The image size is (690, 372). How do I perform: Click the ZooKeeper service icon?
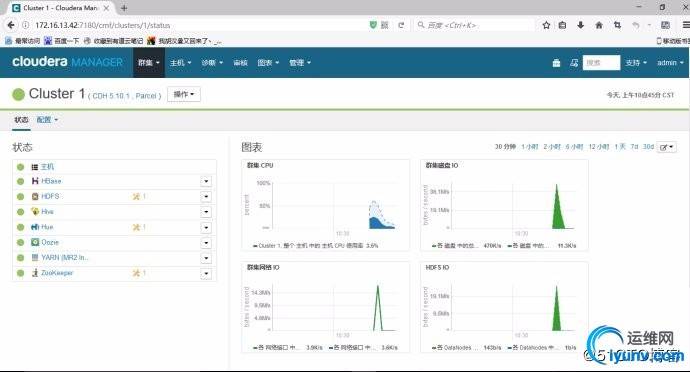pyautogui.click(x=35, y=273)
